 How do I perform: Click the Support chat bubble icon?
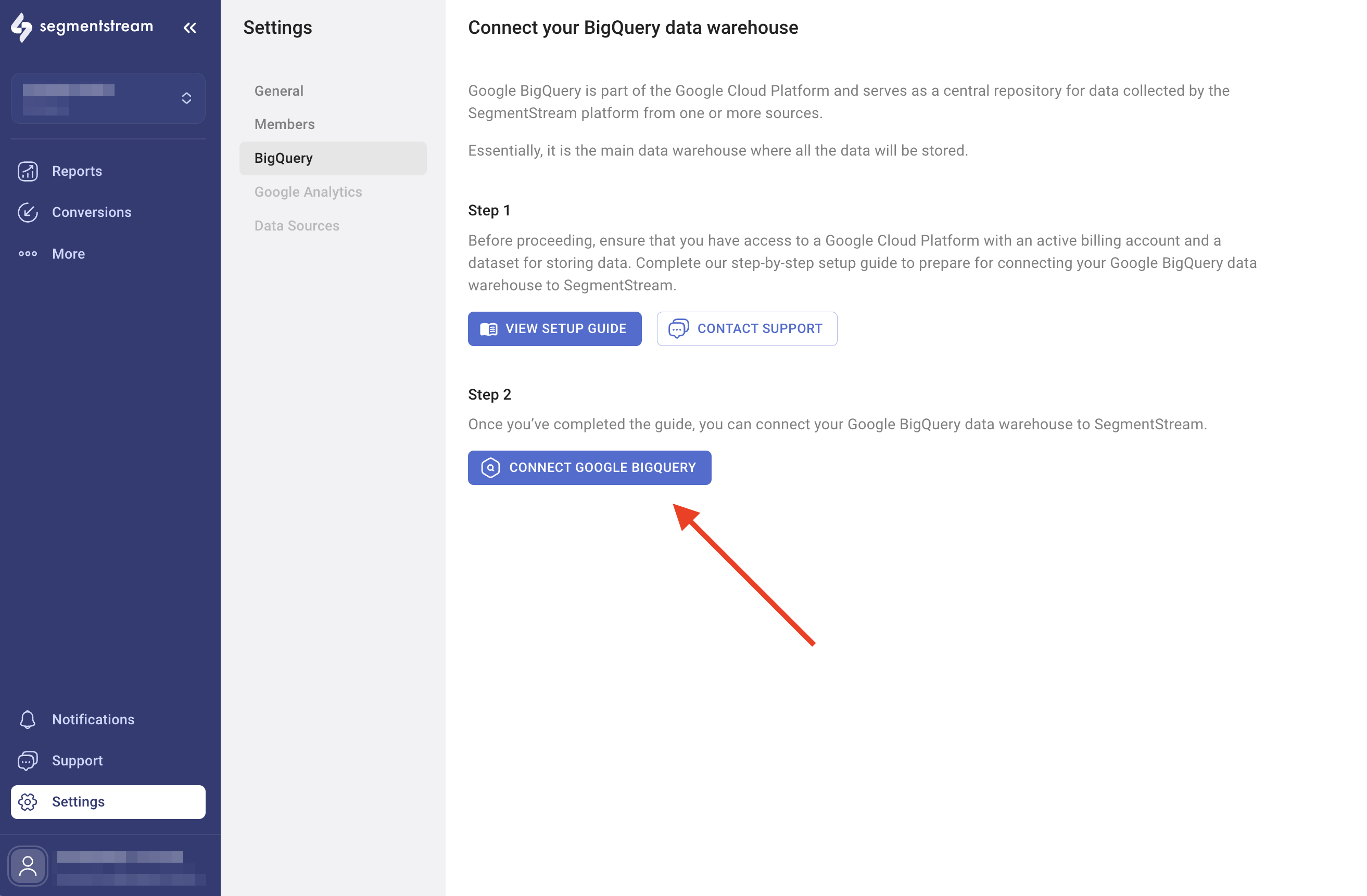(x=28, y=761)
